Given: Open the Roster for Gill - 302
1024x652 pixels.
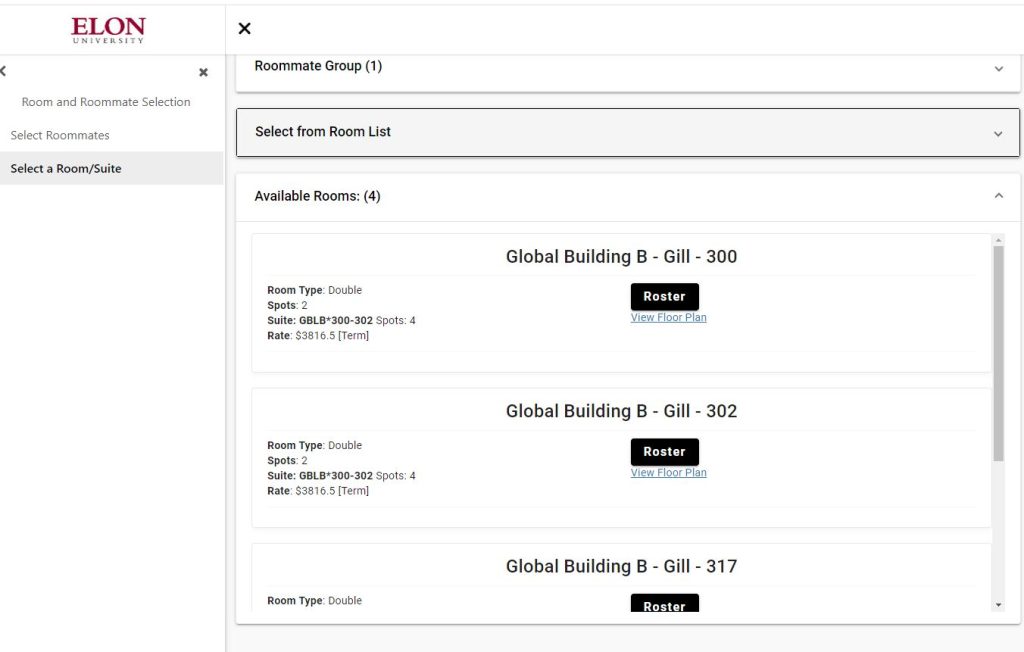Looking at the screenshot, I should pyautogui.click(x=664, y=452).
